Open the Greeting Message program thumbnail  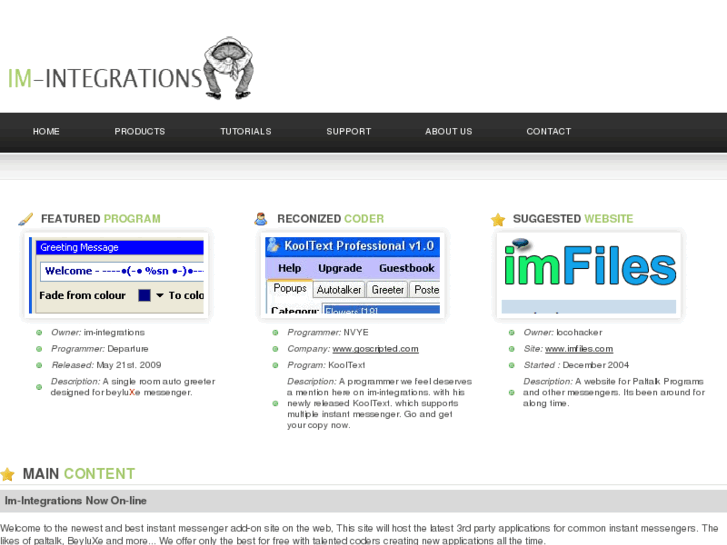coord(116,275)
